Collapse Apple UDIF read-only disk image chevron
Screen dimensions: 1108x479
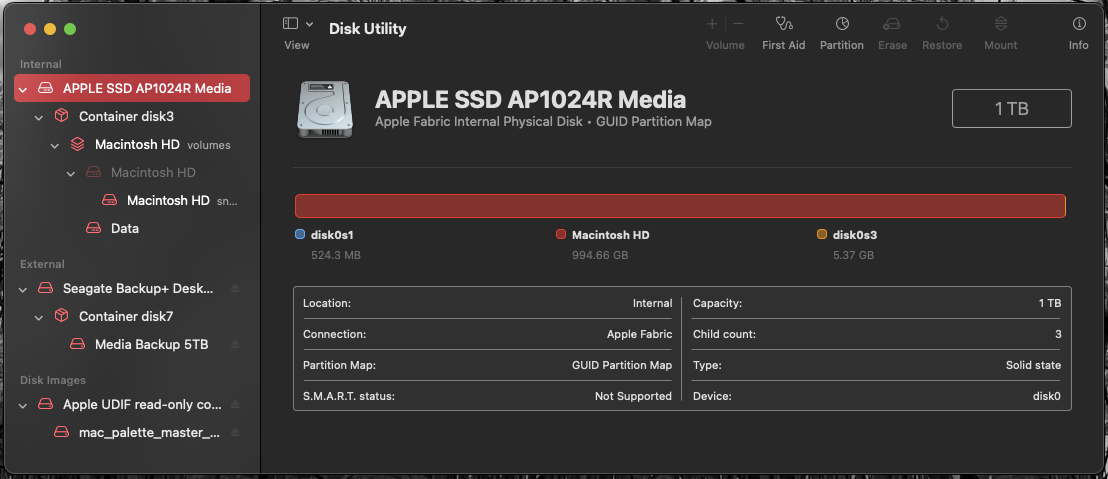click(23, 406)
